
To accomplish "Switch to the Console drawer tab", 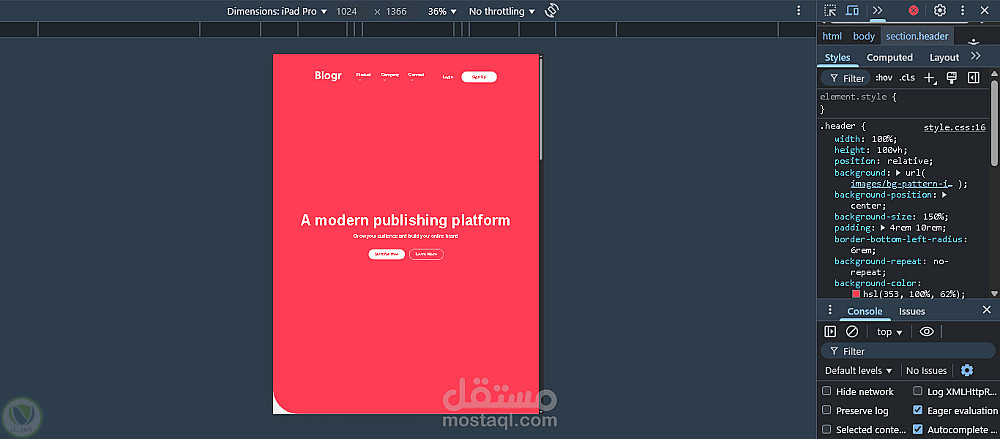I will (x=865, y=311).
